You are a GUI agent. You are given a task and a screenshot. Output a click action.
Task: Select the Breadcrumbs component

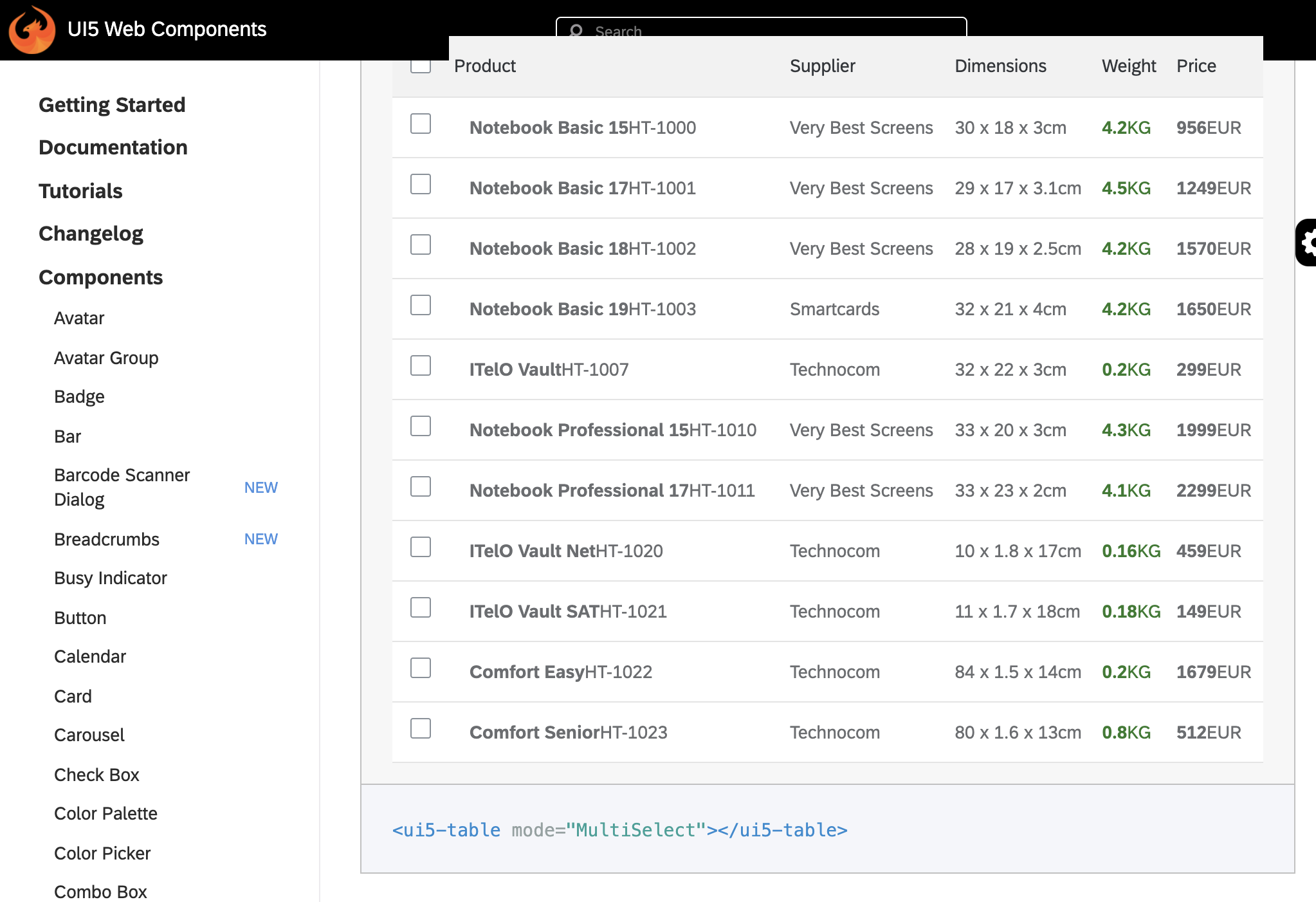pos(107,539)
